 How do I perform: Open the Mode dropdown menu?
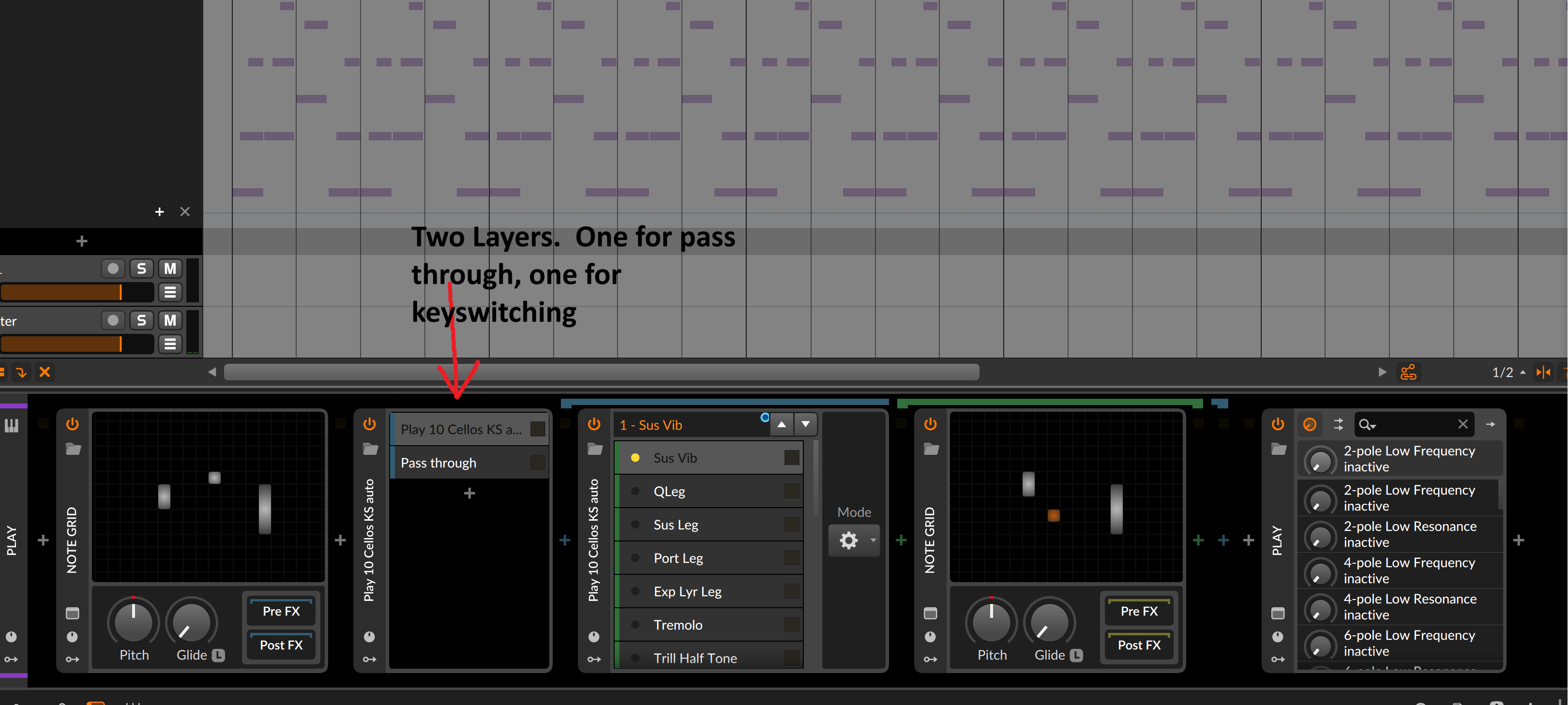(855, 540)
